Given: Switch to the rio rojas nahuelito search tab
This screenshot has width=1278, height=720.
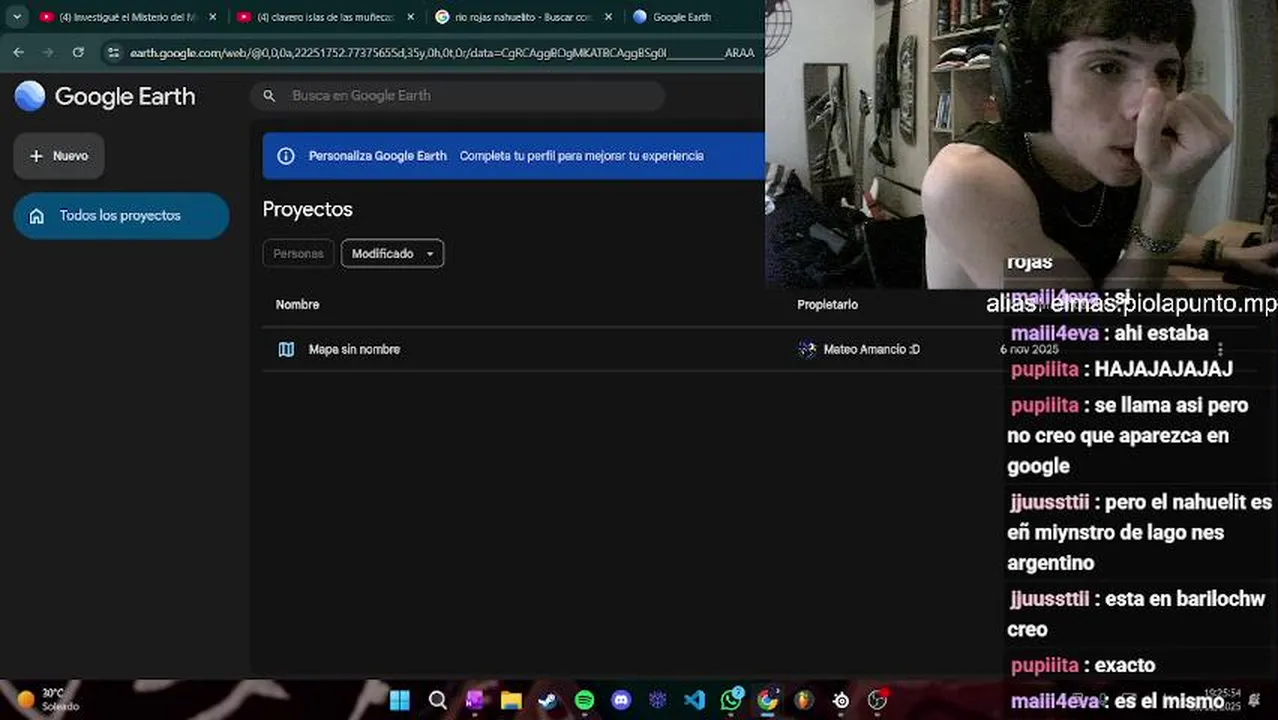Looking at the screenshot, I should [524, 17].
